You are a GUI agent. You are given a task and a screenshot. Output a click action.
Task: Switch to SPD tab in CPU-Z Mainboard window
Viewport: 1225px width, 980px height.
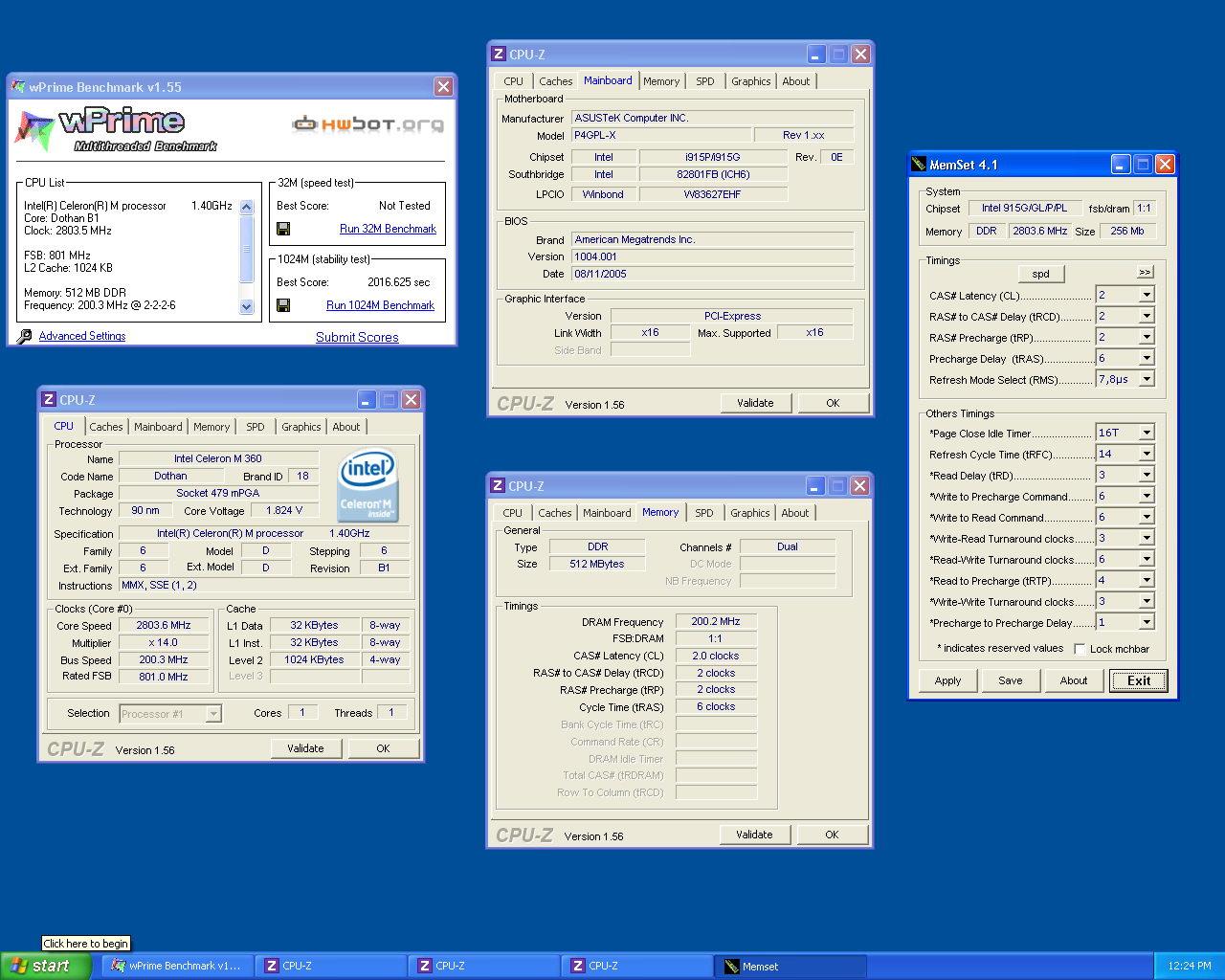pos(705,81)
